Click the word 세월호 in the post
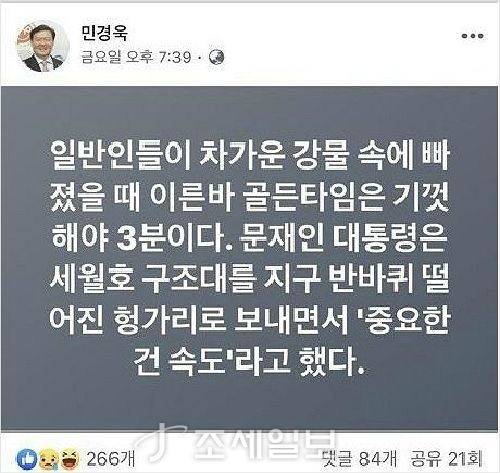The image size is (500, 473). pos(92,279)
